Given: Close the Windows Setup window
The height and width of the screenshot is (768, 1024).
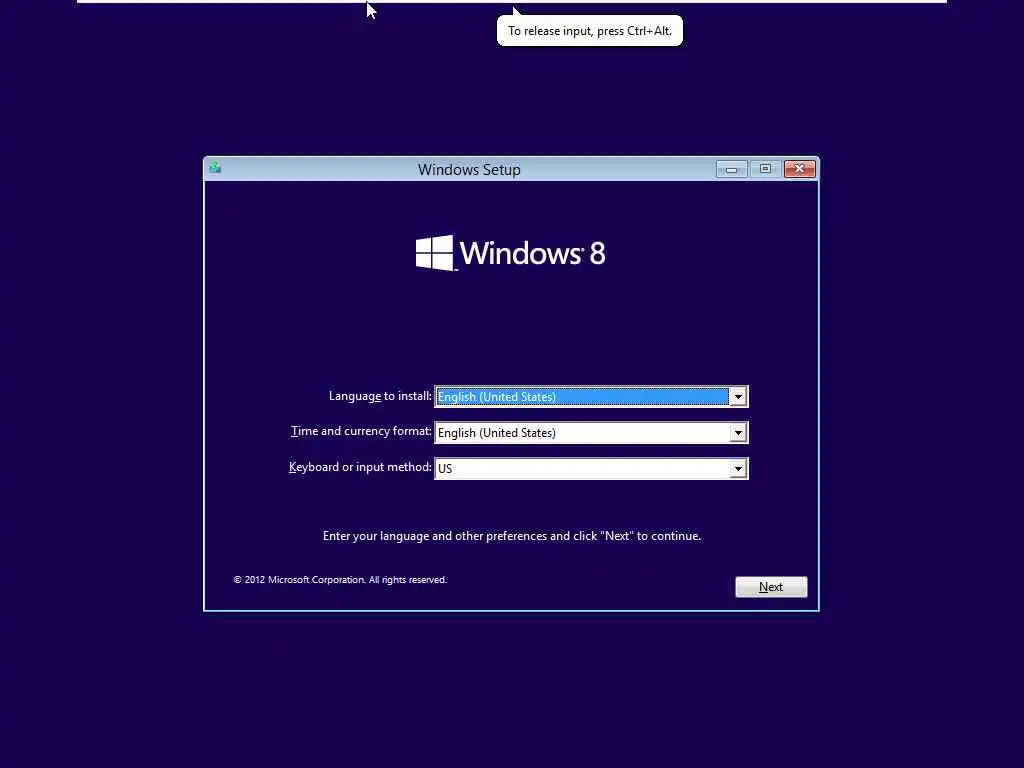Looking at the screenshot, I should 799,169.
